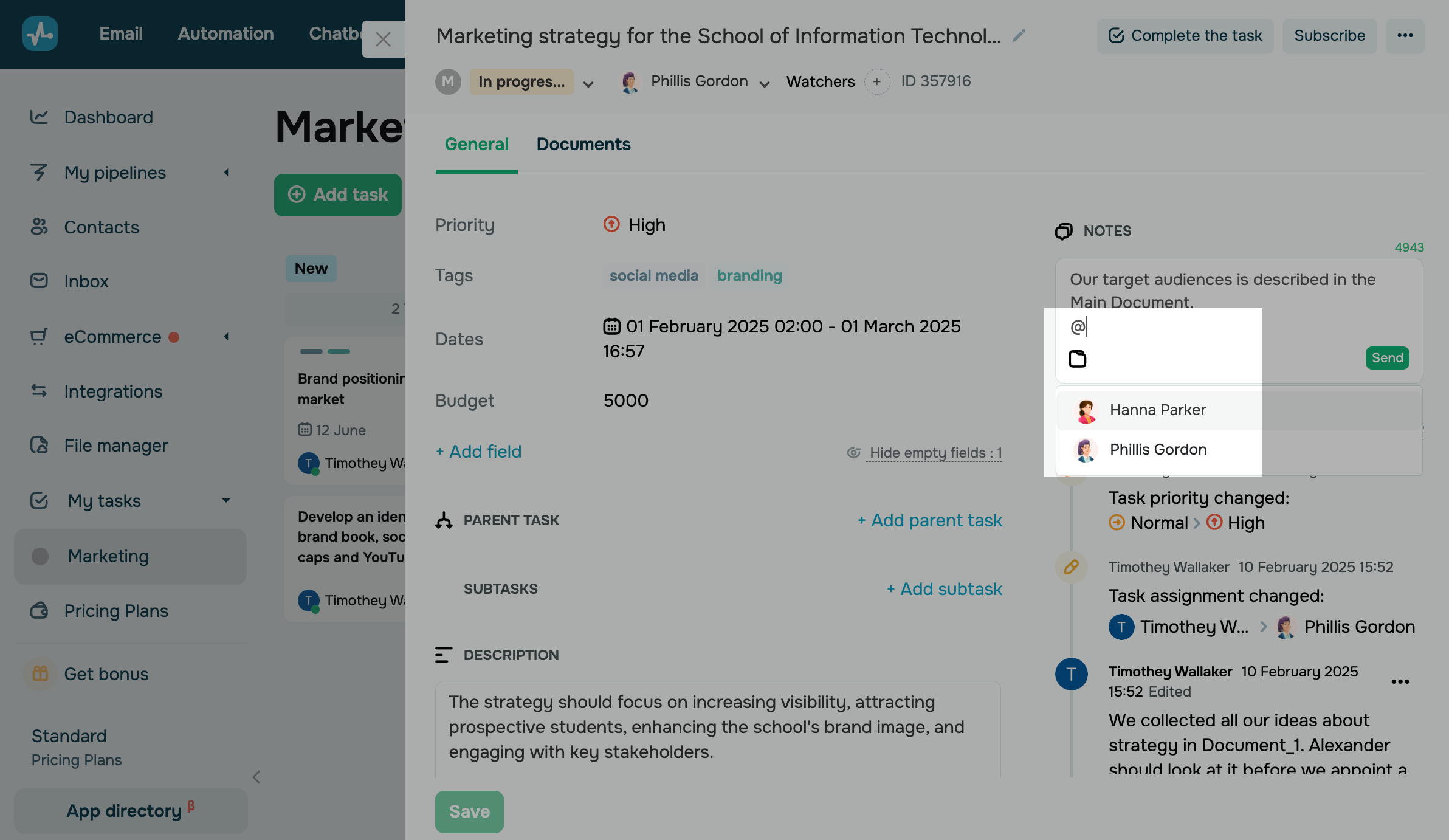Open the In progress status dropdown

point(588,84)
